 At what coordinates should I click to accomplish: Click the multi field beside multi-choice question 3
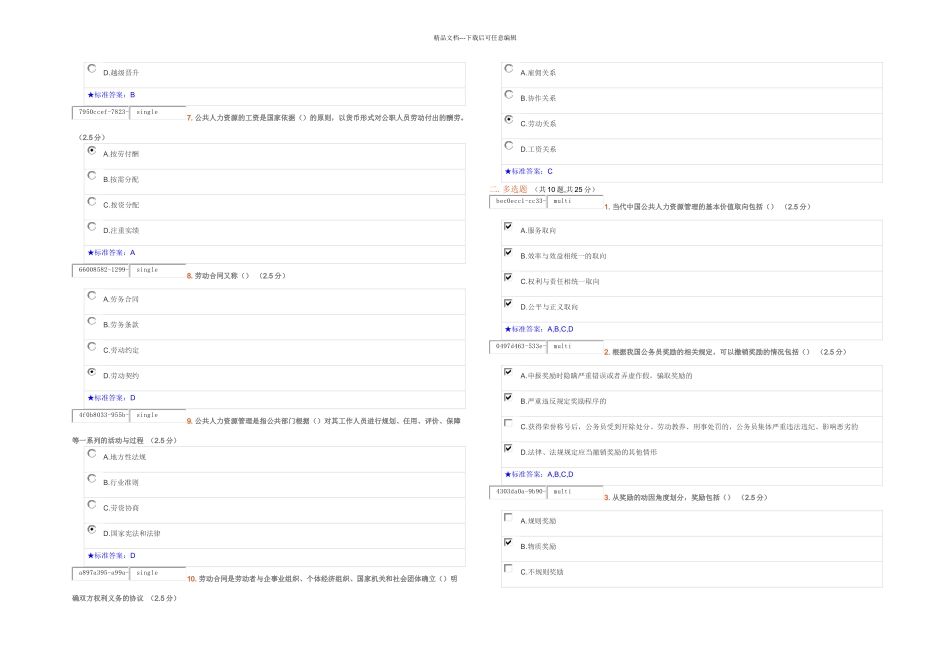coord(575,492)
